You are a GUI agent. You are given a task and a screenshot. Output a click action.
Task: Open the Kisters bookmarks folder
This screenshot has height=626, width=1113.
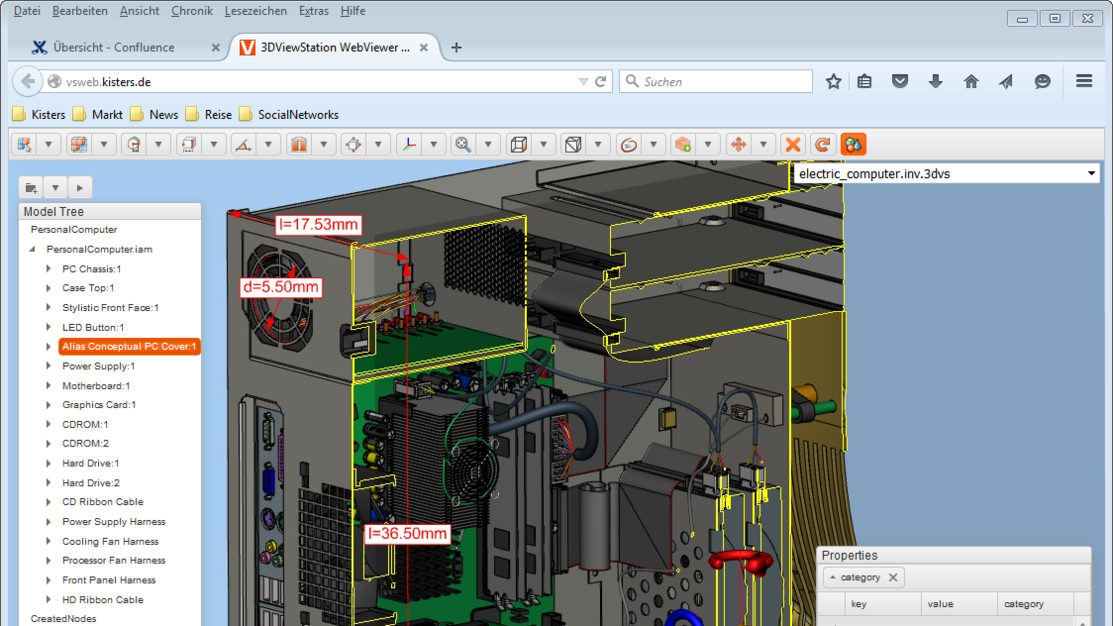tap(39, 114)
